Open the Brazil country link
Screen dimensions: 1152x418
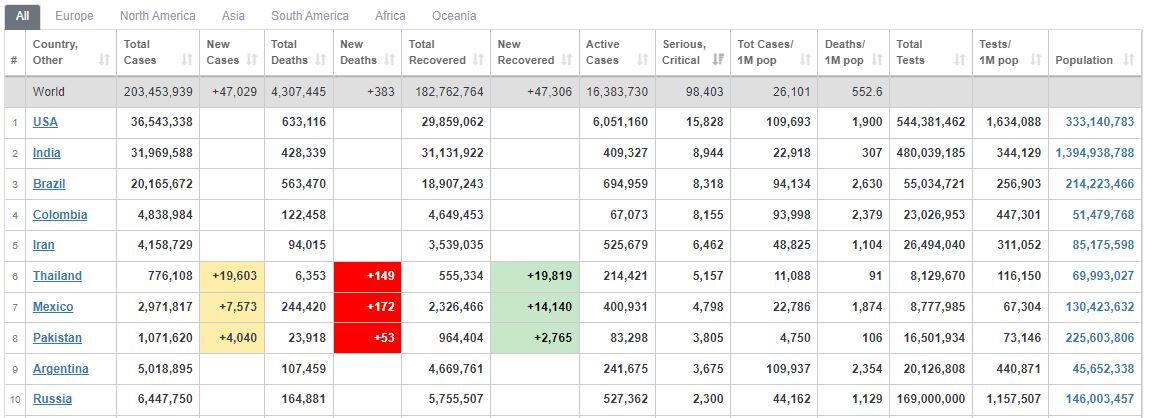pos(49,184)
